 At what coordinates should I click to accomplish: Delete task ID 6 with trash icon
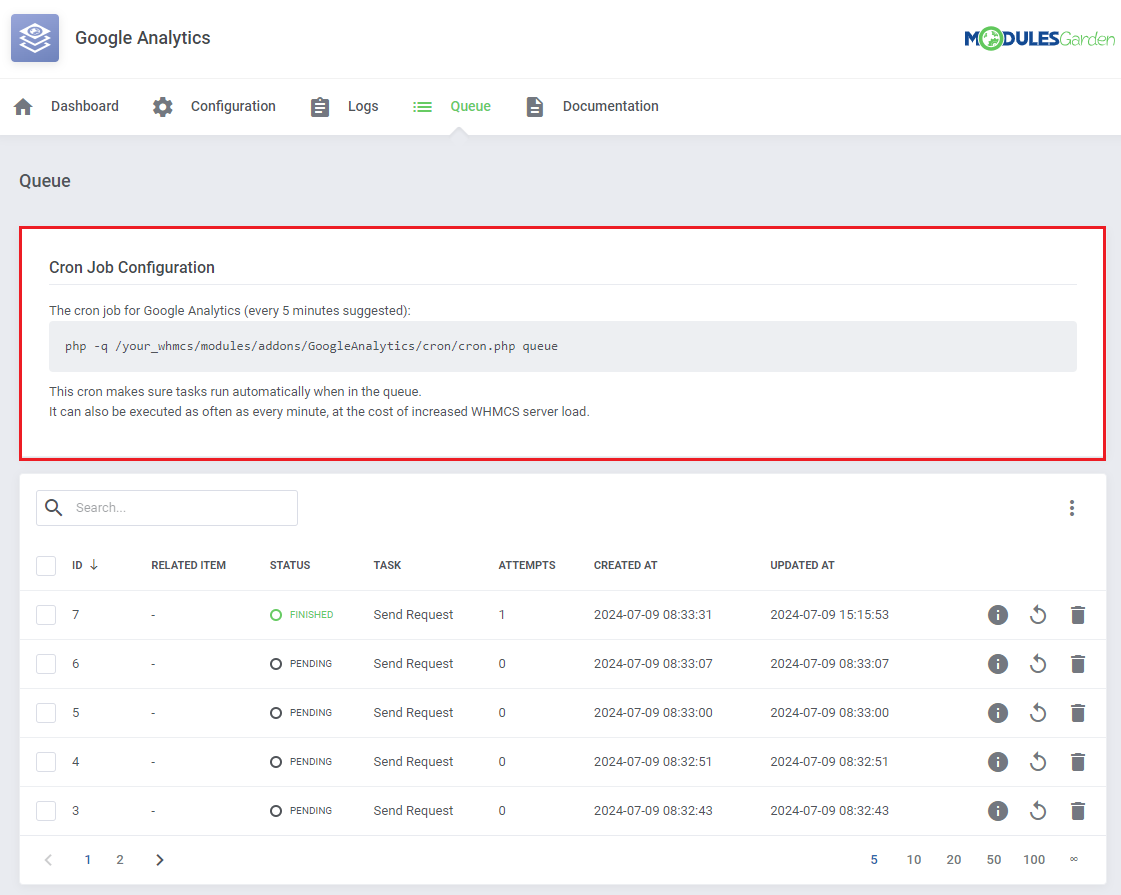coord(1078,664)
